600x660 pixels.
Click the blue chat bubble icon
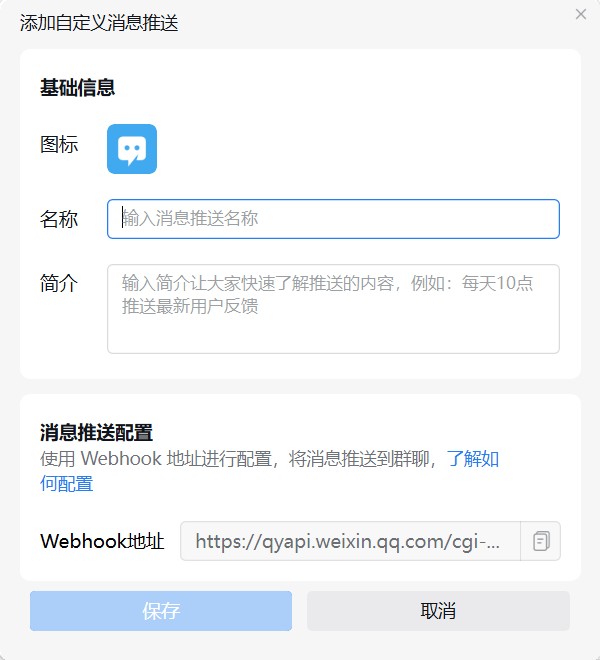pyautogui.click(x=132, y=149)
